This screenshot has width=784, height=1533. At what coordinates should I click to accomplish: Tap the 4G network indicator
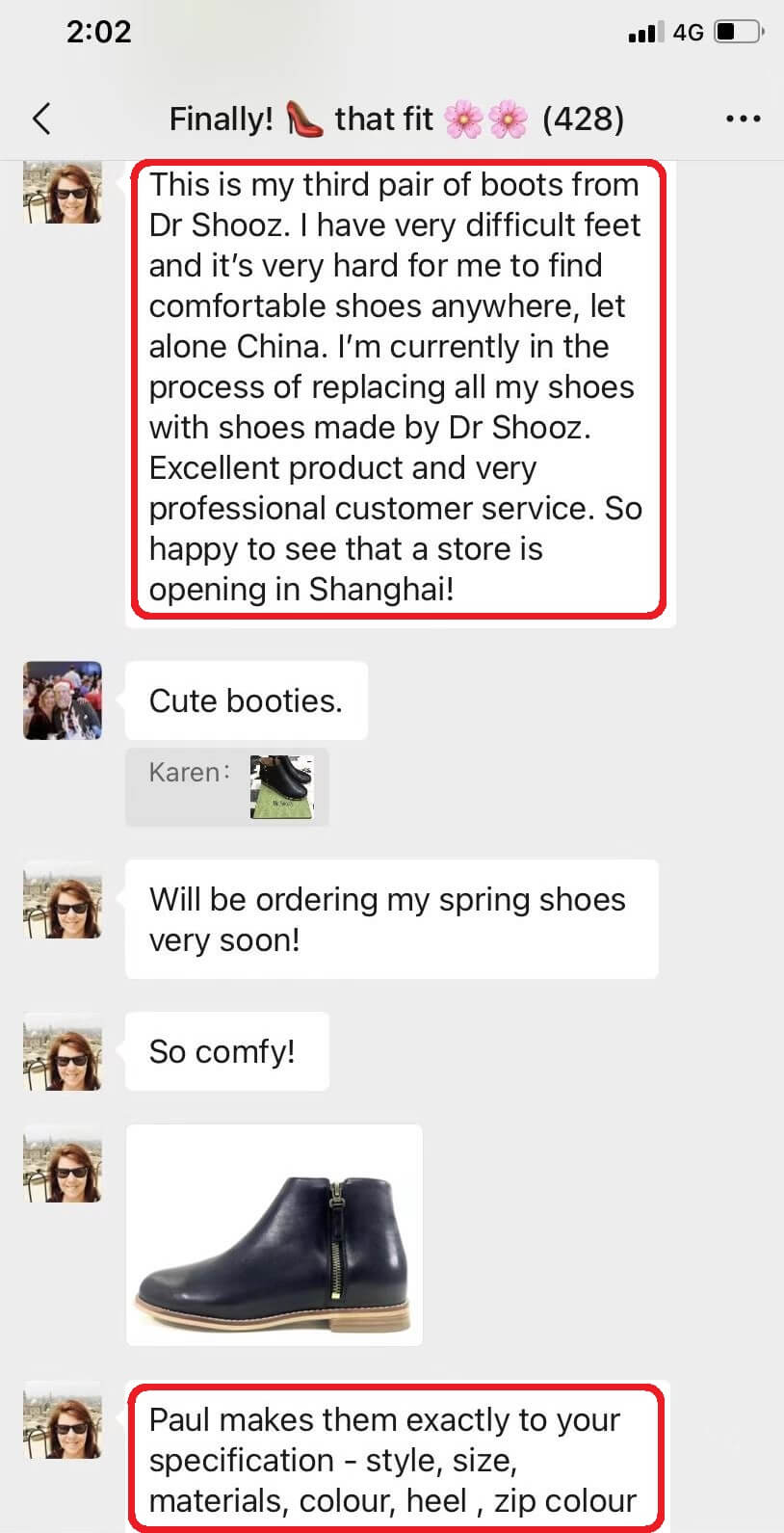[x=688, y=32]
